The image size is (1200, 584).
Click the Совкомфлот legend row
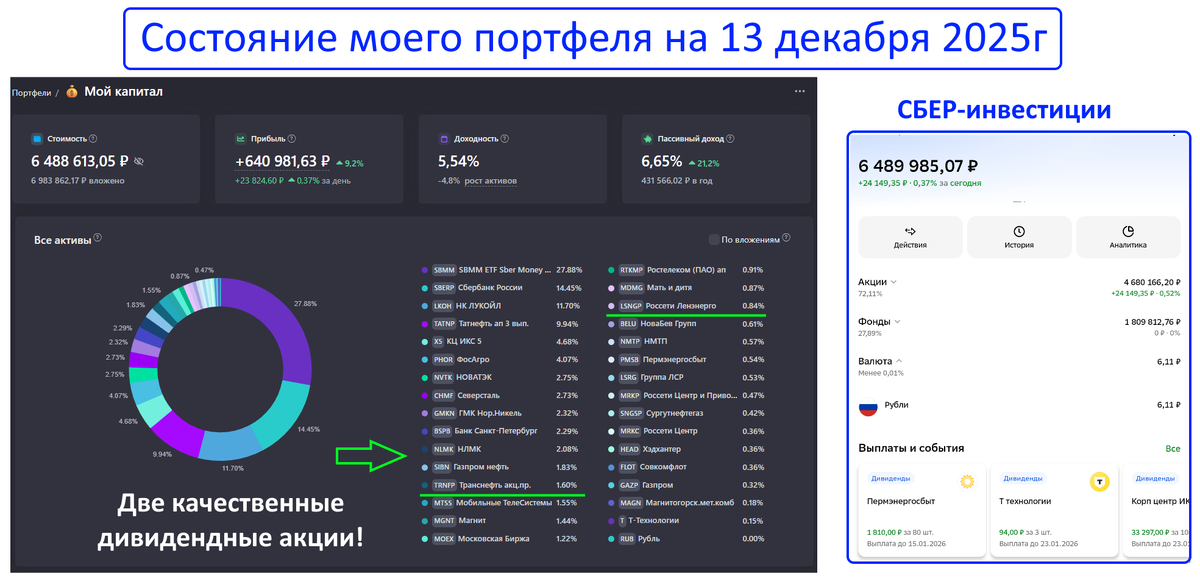687,467
